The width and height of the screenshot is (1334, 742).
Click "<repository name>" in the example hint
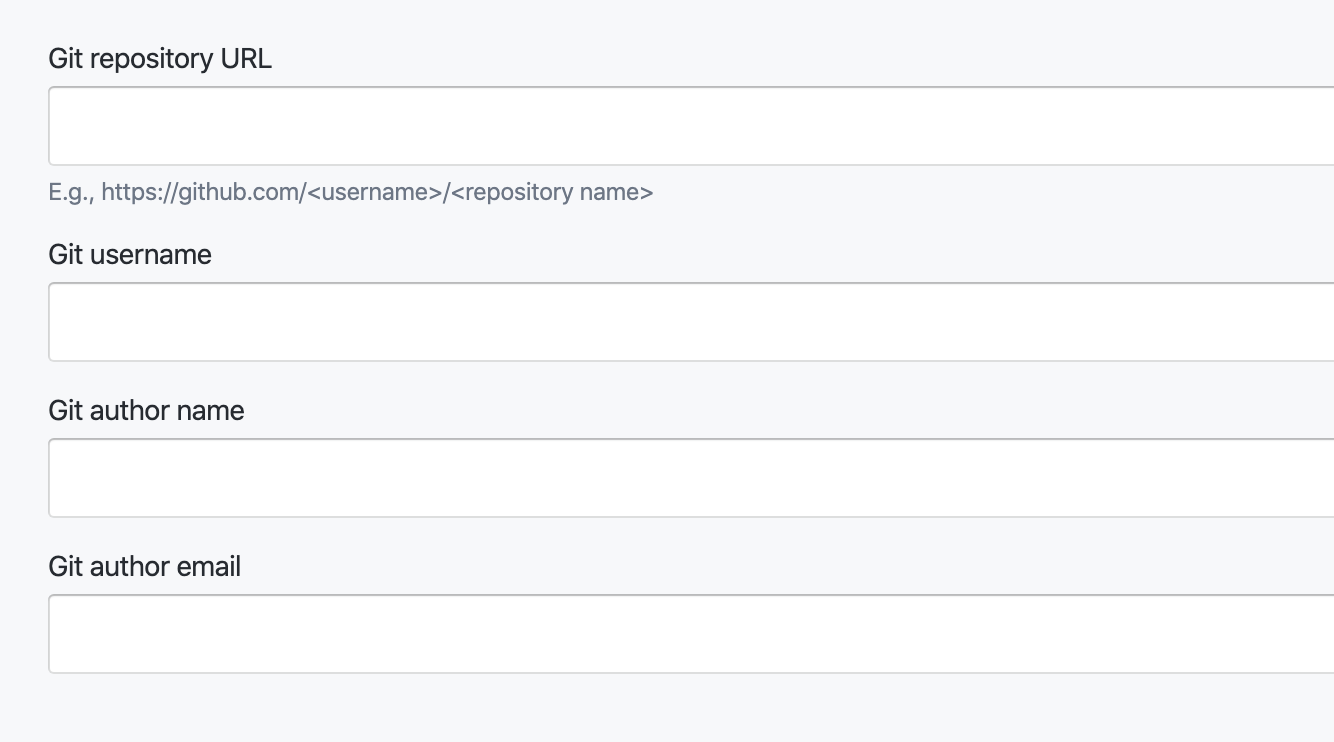pos(552,192)
